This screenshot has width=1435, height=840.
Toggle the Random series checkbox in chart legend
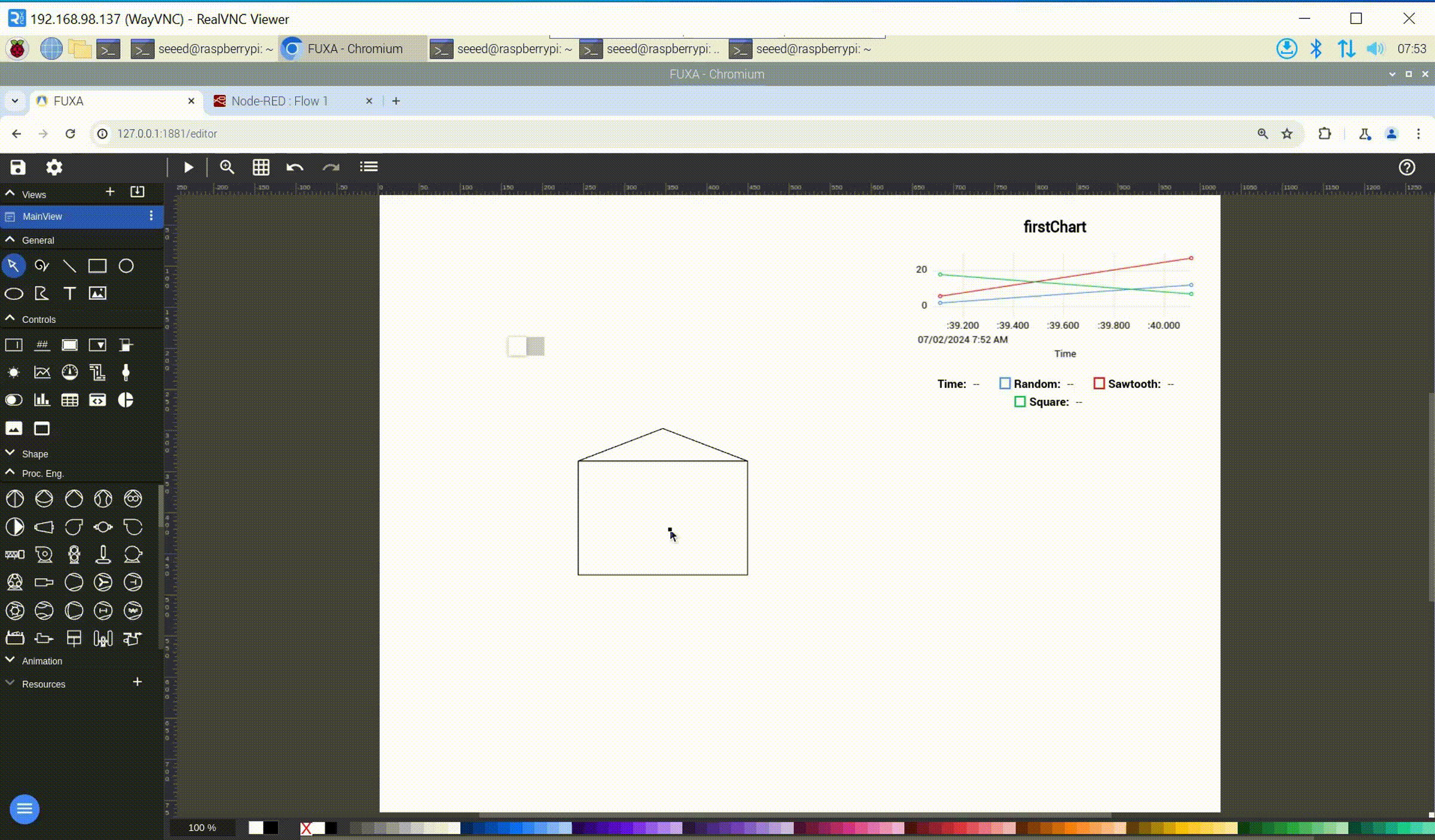pos(1005,384)
